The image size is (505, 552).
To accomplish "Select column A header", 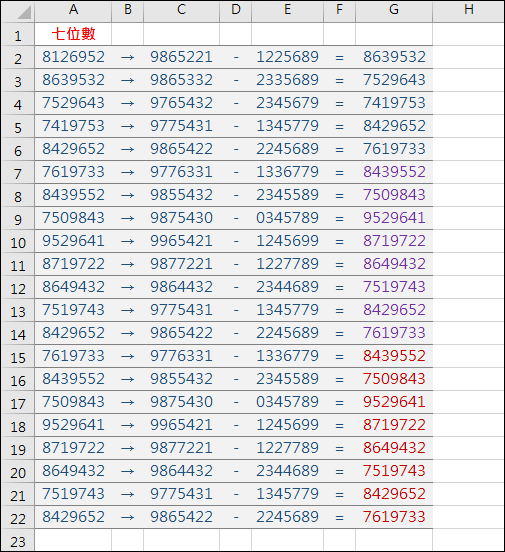I will [73, 11].
